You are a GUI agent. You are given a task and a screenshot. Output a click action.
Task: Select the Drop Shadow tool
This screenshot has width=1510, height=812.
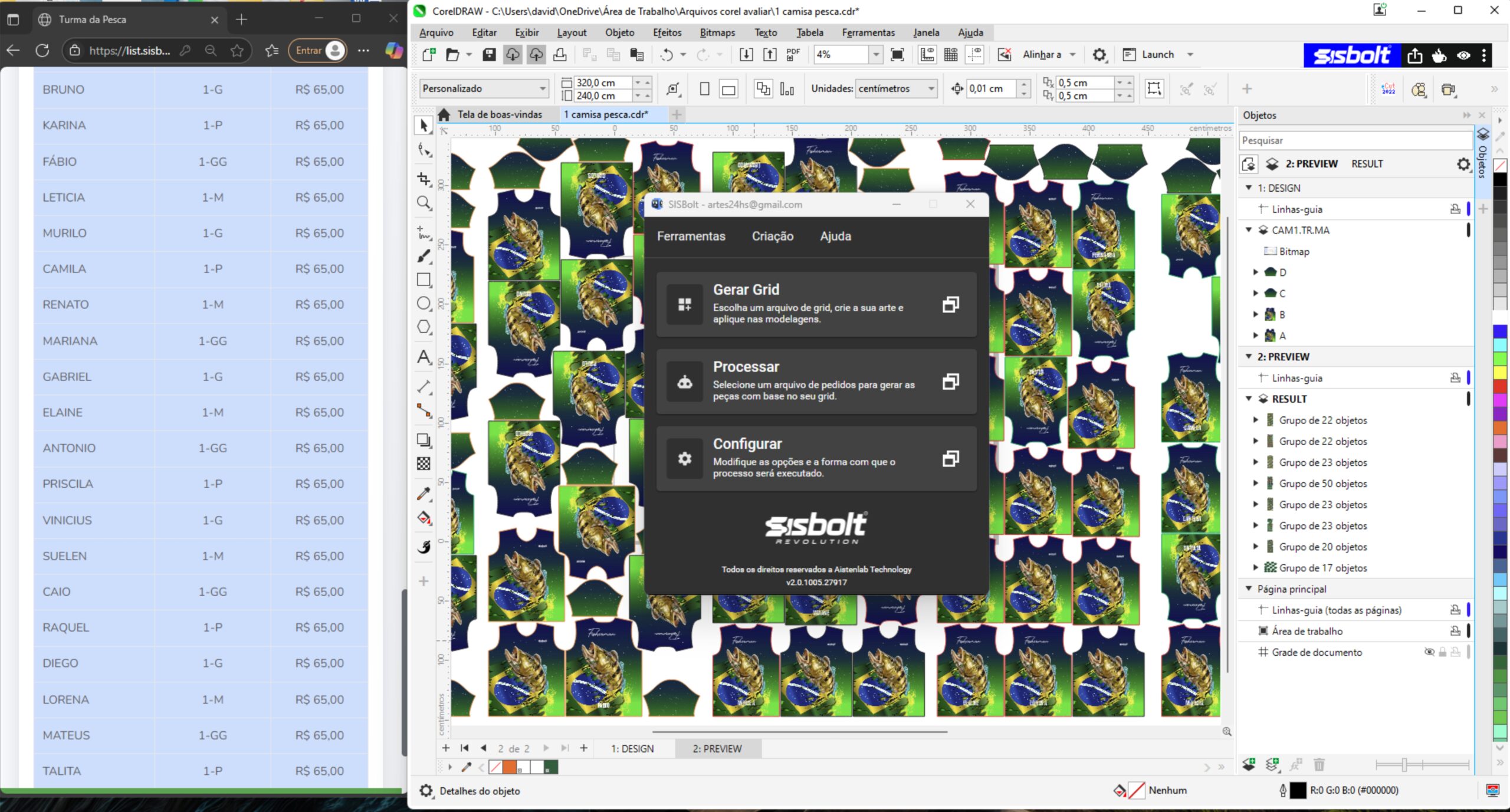[424, 440]
